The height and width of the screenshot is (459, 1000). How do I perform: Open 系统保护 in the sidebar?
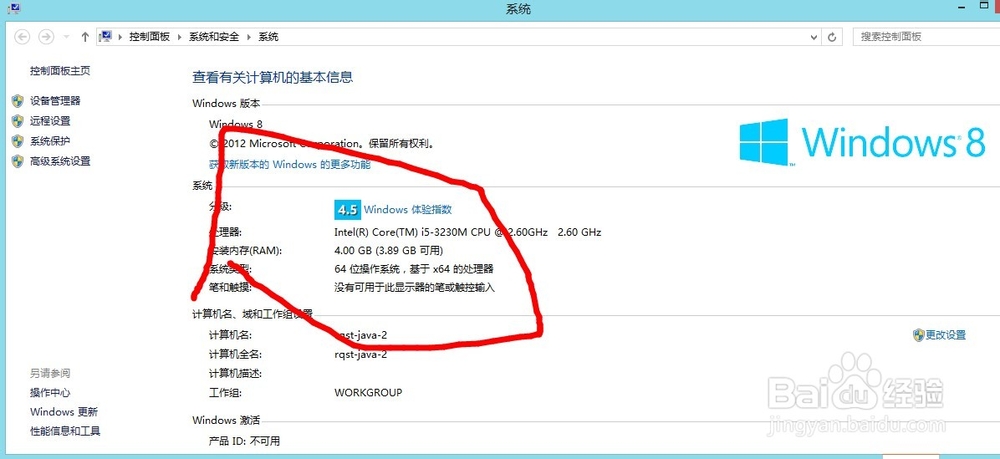point(50,141)
